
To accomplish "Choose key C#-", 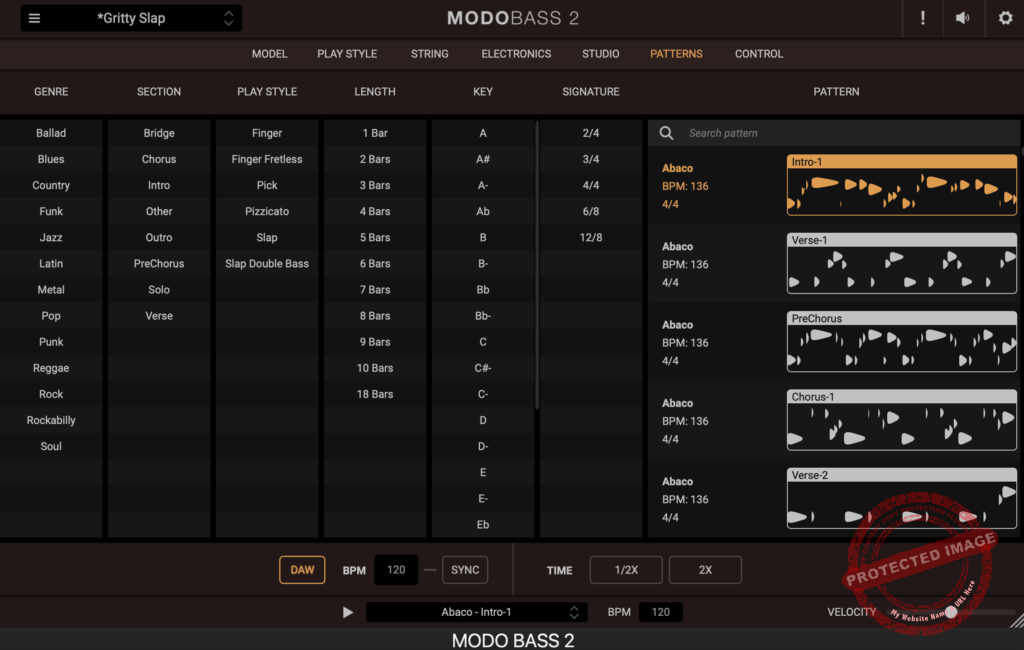I will point(483,368).
